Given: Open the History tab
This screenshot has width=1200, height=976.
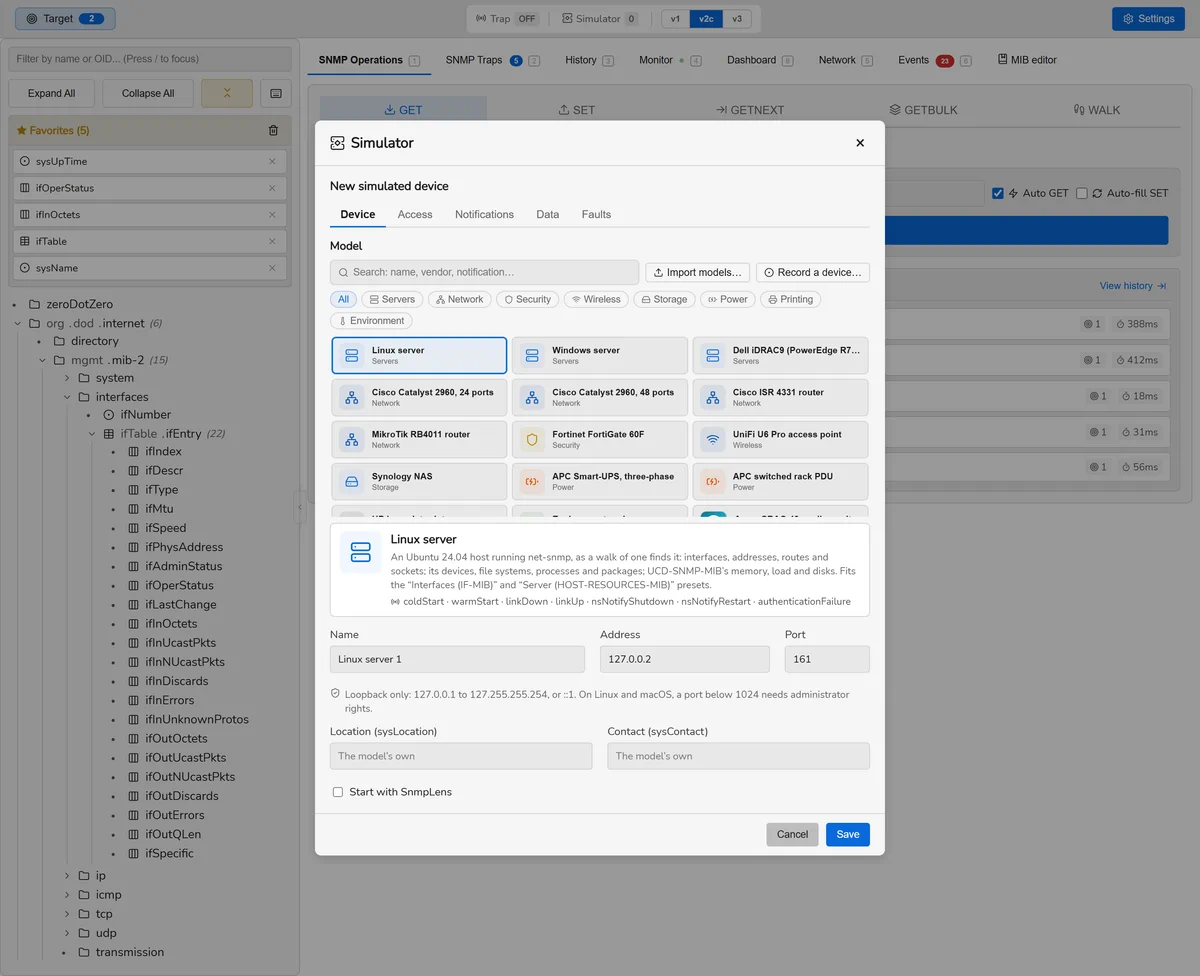Looking at the screenshot, I should point(589,60).
